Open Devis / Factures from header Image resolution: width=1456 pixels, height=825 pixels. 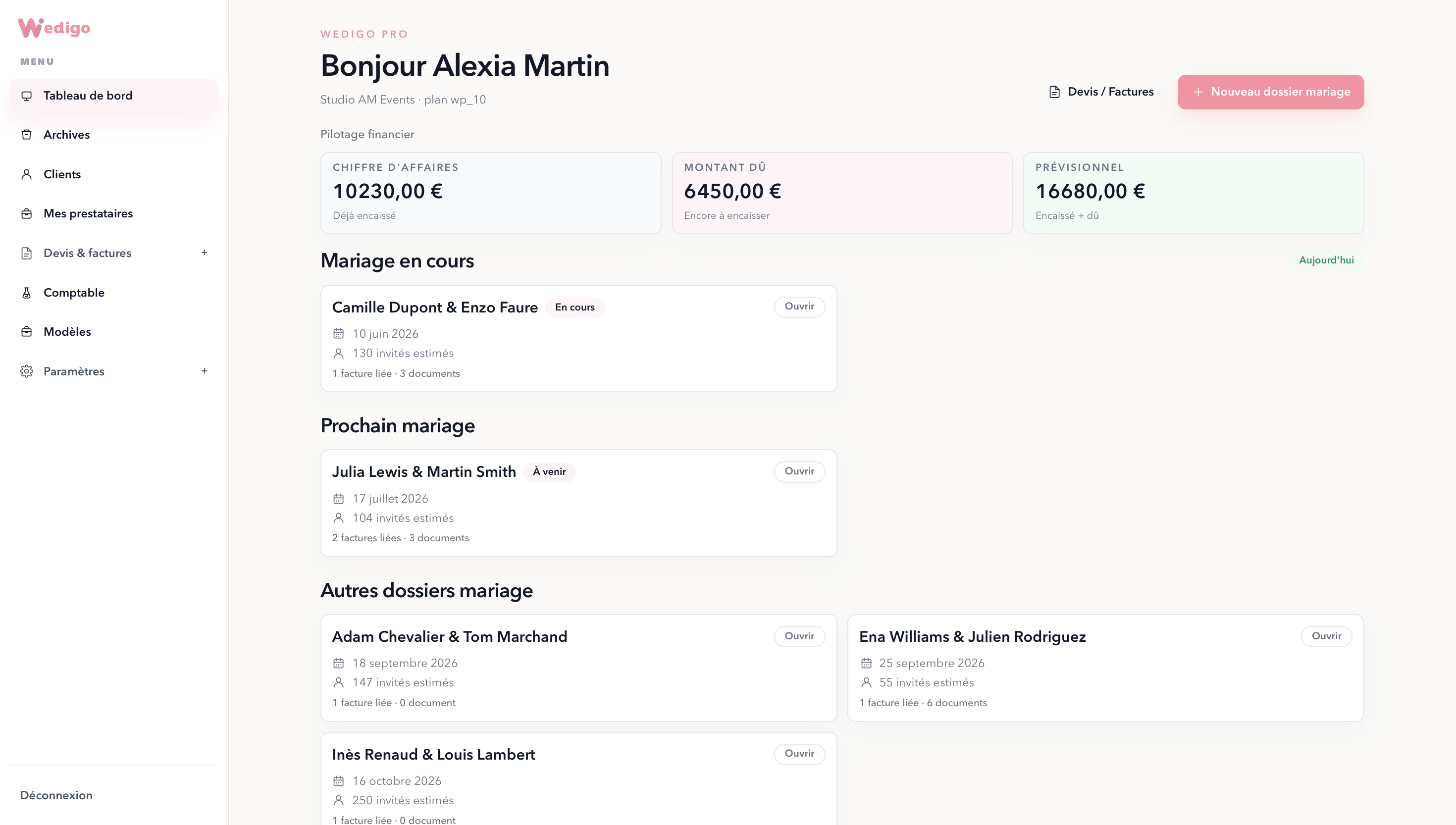1101,92
